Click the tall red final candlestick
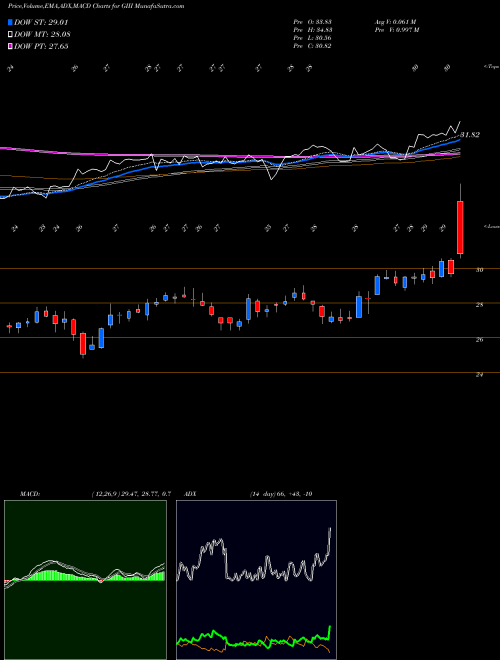 pos(460,227)
